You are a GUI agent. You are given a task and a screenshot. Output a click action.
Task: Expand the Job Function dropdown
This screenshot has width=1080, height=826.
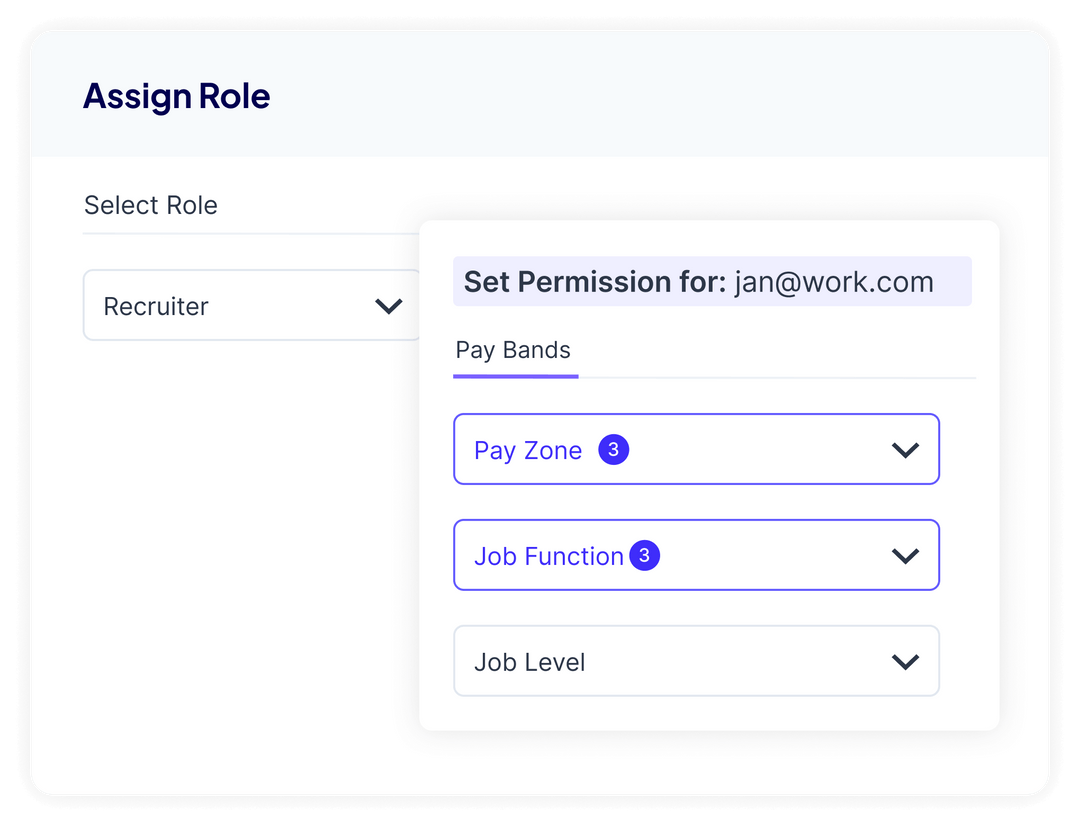pyautogui.click(x=696, y=555)
